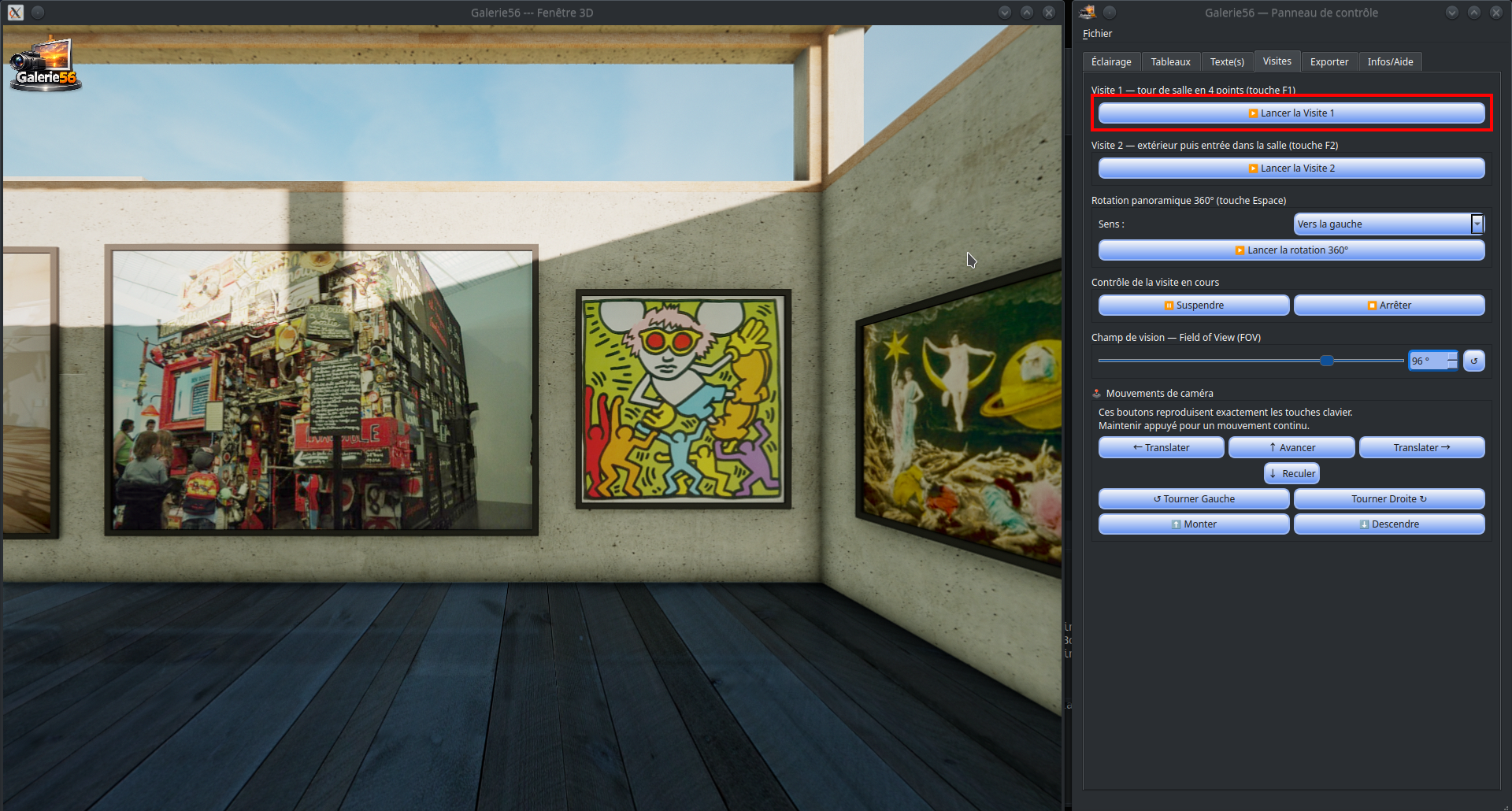Click the Monter camera button
Image resolution: width=1512 pixels, height=811 pixels.
[x=1194, y=524]
